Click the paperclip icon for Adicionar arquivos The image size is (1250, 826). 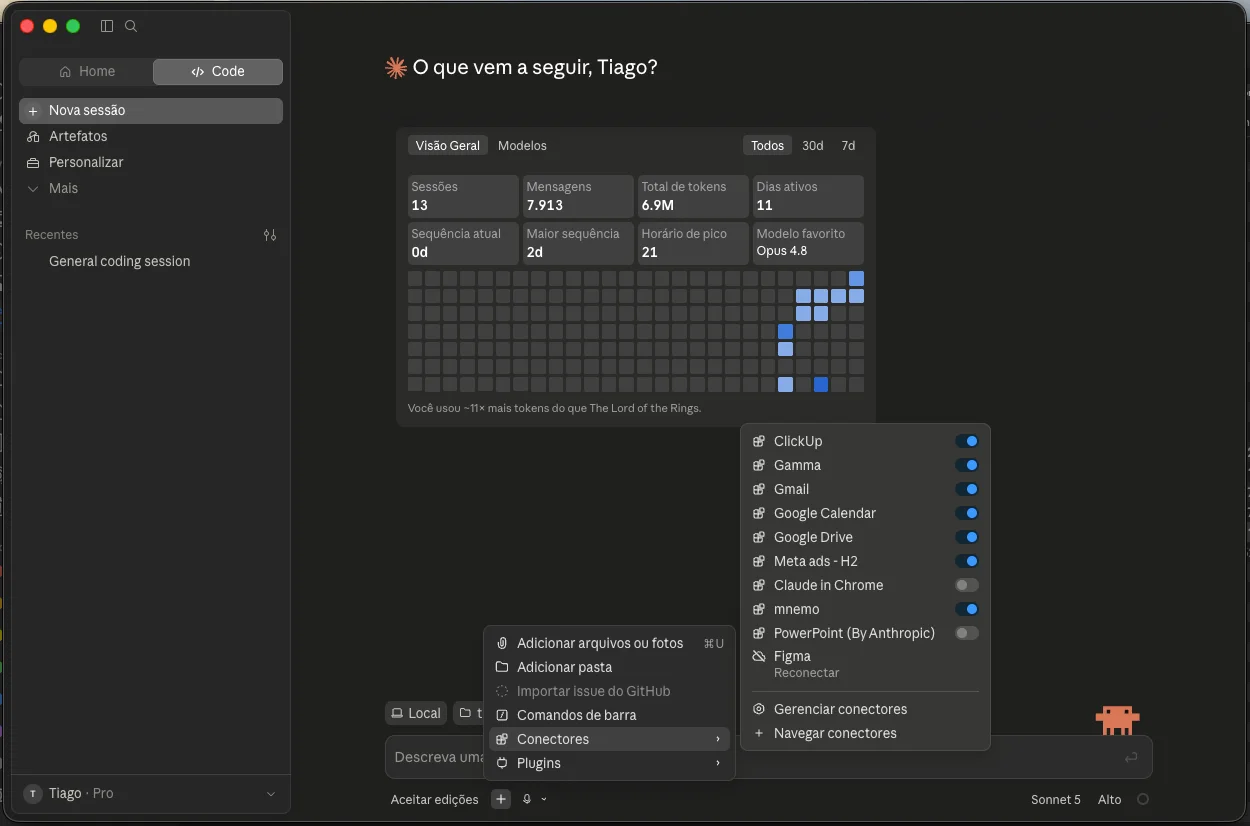click(x=502, y=643)
